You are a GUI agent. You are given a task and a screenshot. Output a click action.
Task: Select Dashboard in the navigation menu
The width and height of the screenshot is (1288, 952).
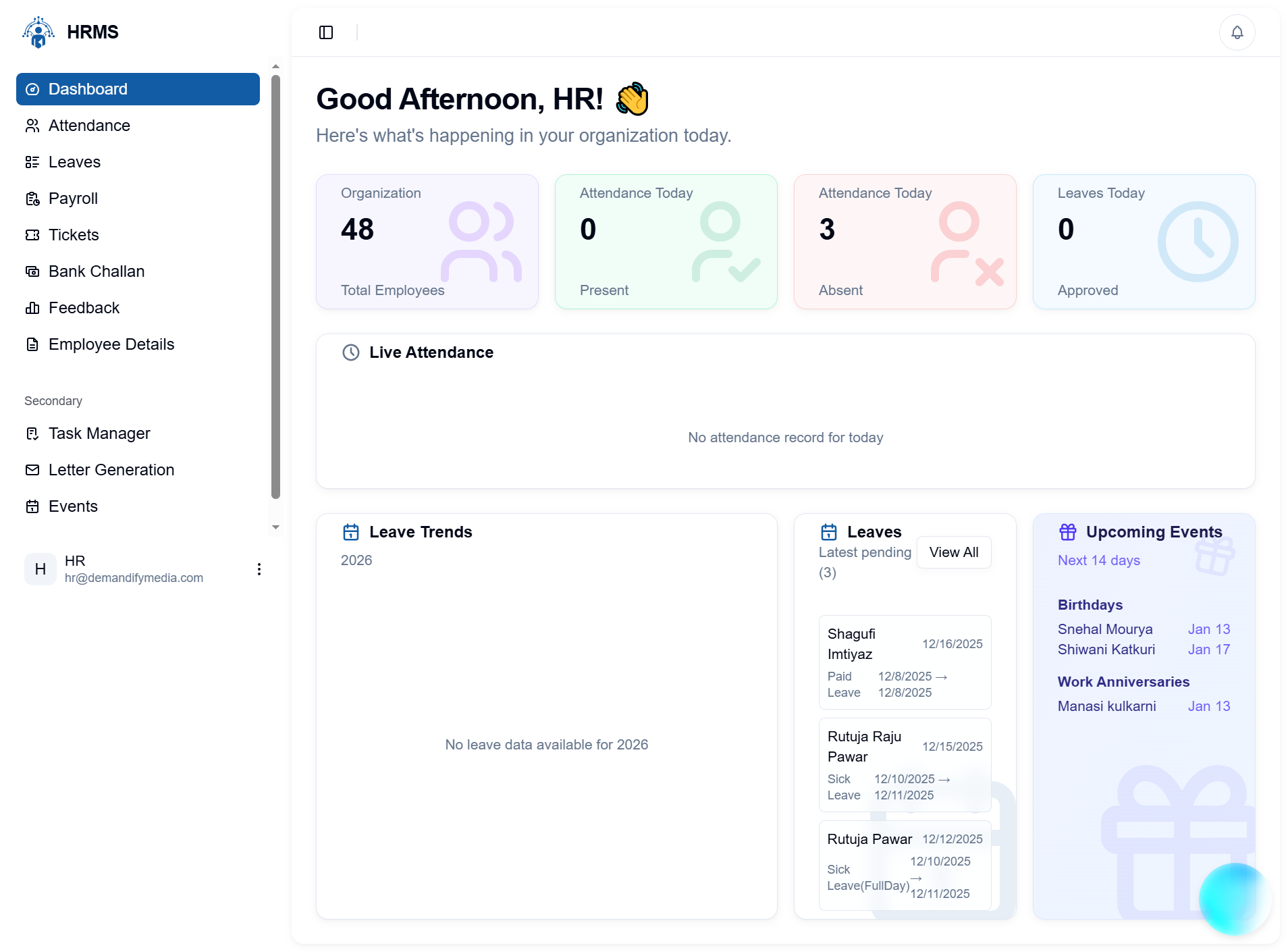(88, 88)
